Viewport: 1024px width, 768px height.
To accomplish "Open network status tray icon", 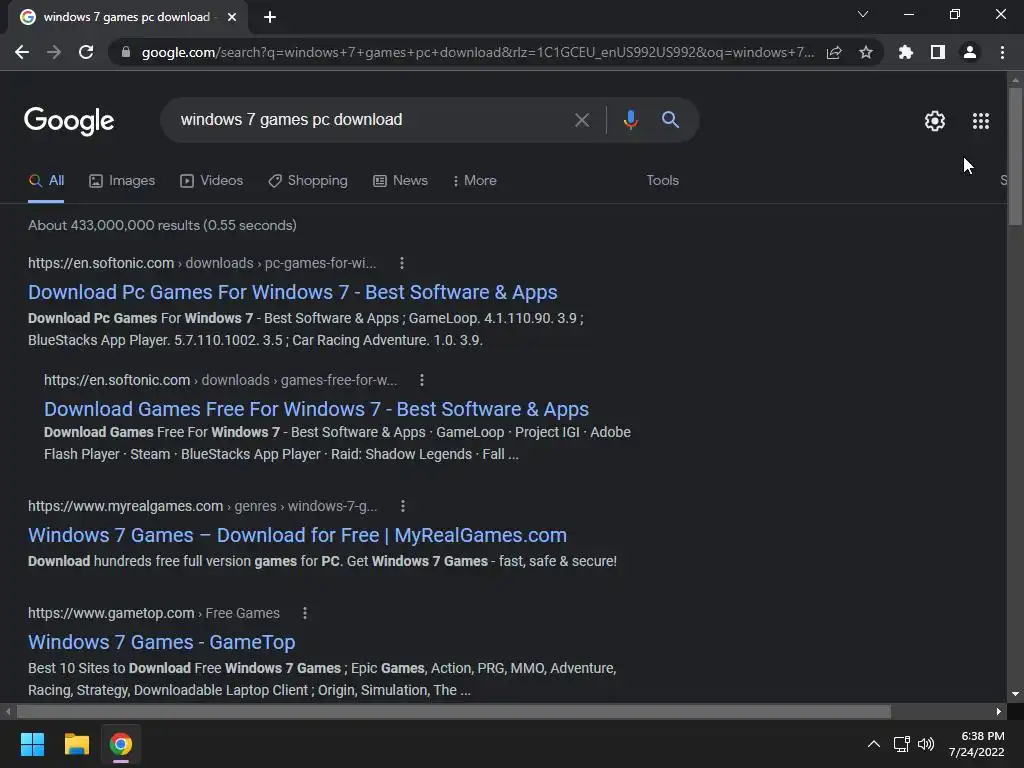I will click(902, 744).
